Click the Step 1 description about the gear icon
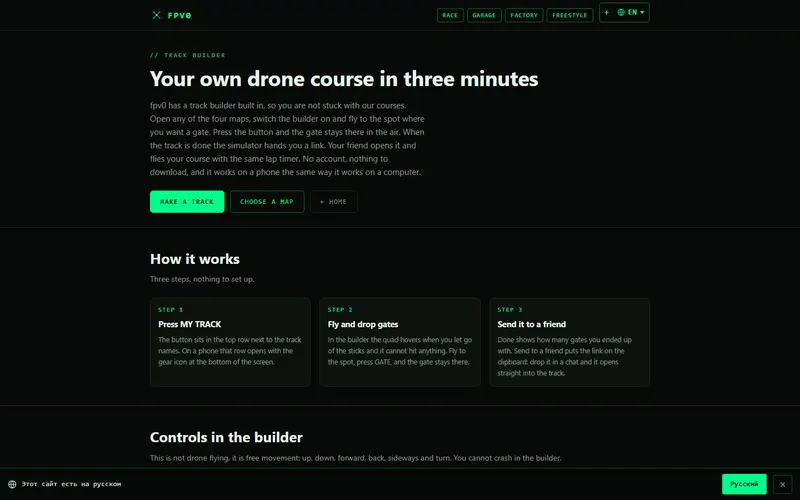Image resolution: width=800 pixels, height=500 pixels. (x=230, y=351)
